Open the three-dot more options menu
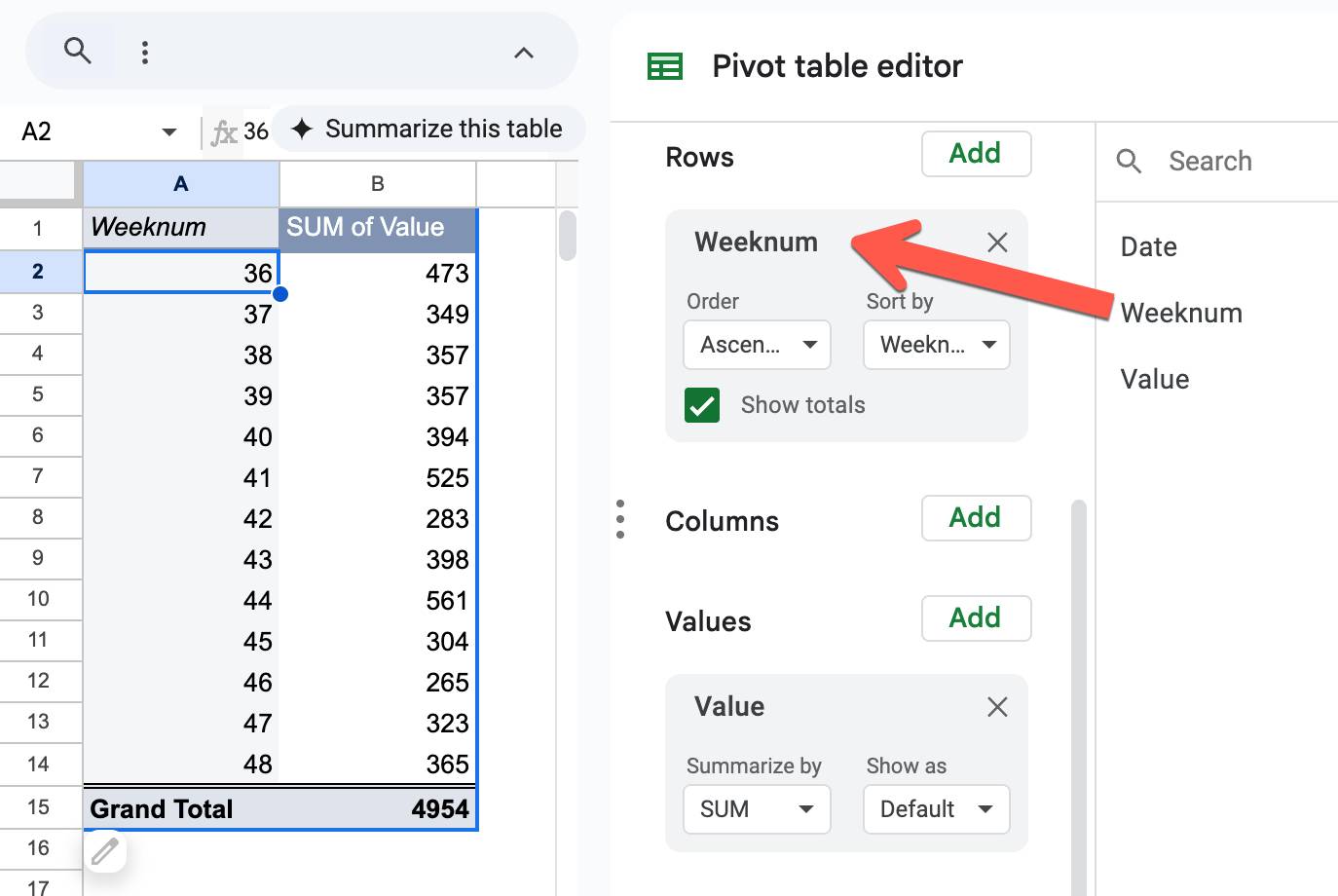1338x896 pixels. pos(145,52)
